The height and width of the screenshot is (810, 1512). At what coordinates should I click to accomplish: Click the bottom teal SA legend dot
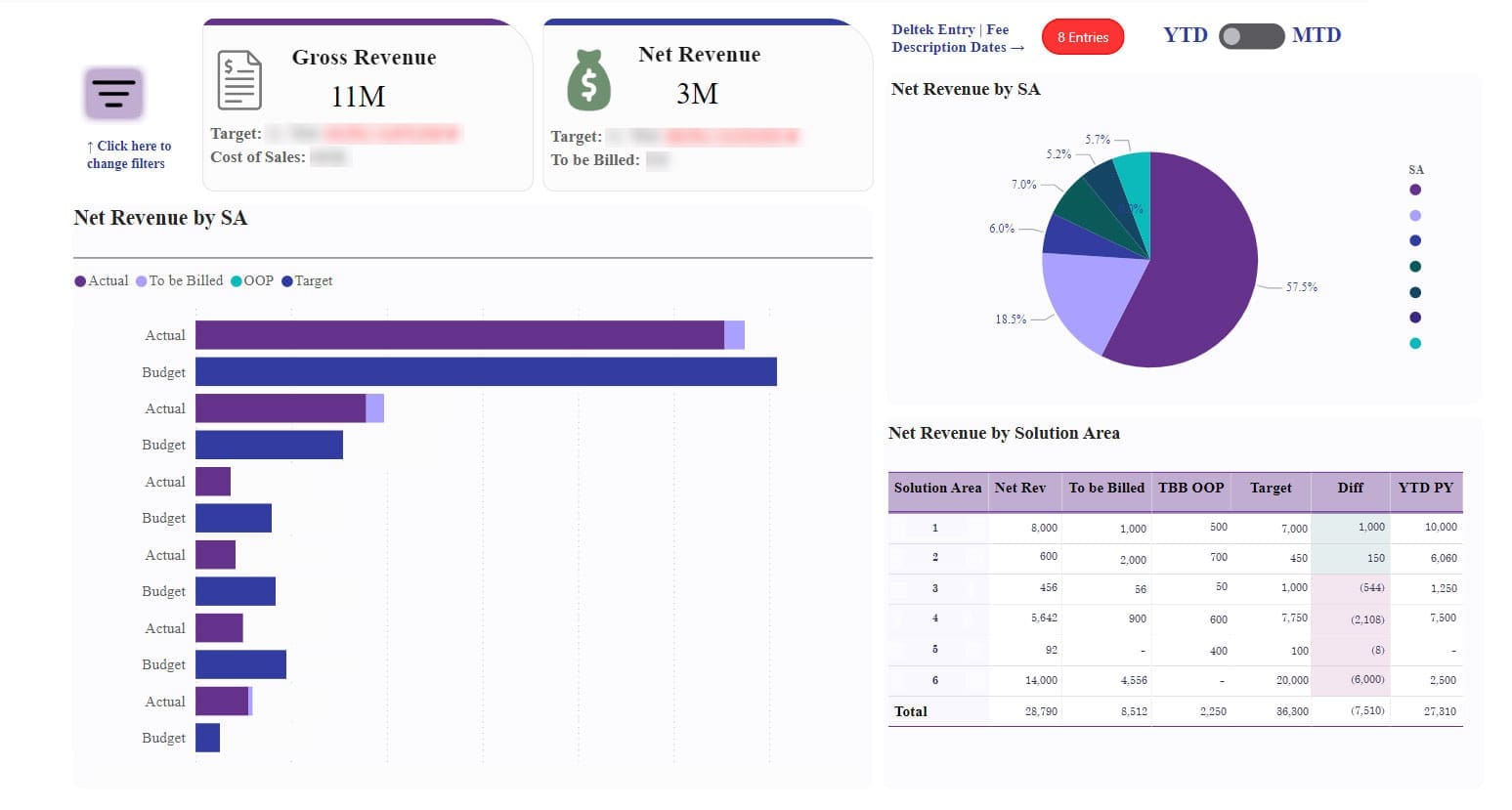tap(1415, 343)
